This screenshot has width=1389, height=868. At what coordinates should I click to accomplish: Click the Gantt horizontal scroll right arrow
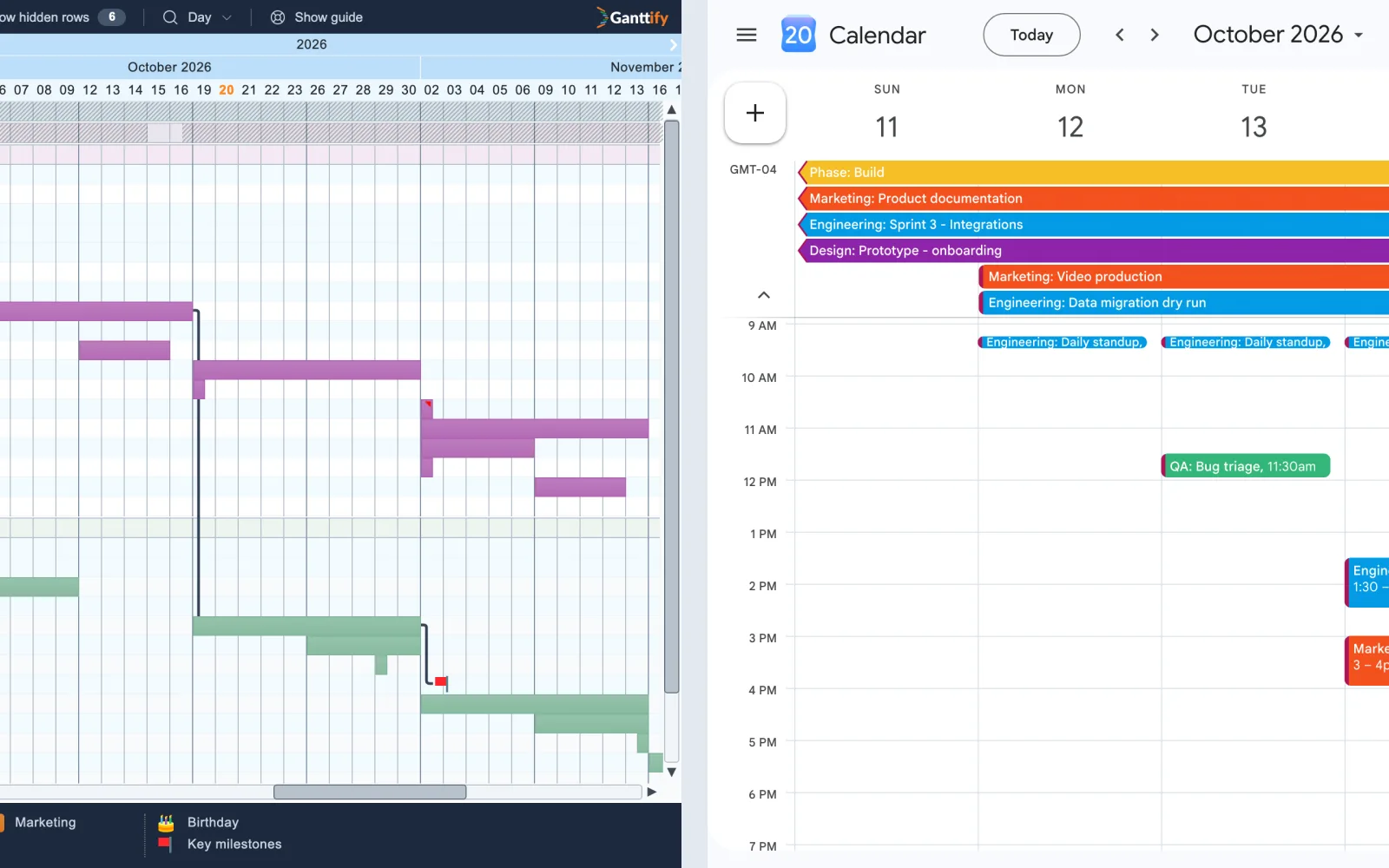pos(652,792)
